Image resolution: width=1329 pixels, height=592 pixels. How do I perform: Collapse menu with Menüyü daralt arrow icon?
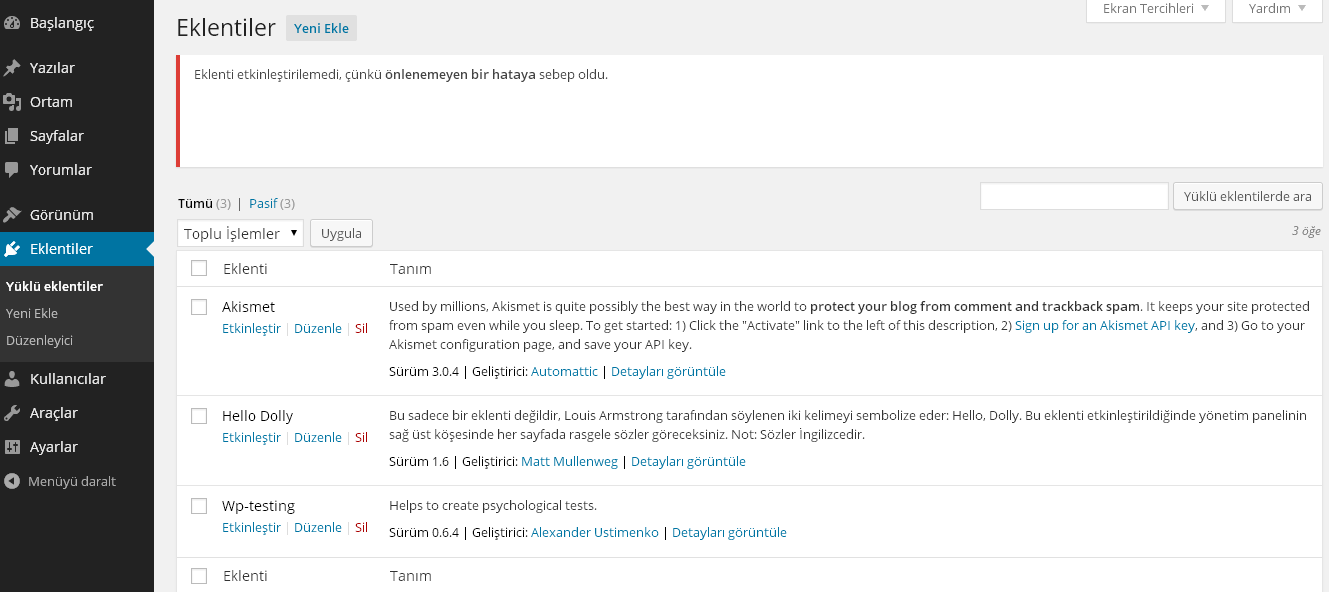click(12, 481)
